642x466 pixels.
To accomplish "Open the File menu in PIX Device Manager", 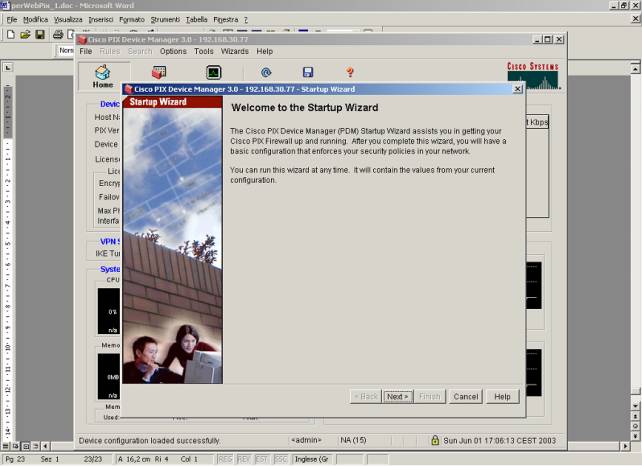I will [86, 51].
